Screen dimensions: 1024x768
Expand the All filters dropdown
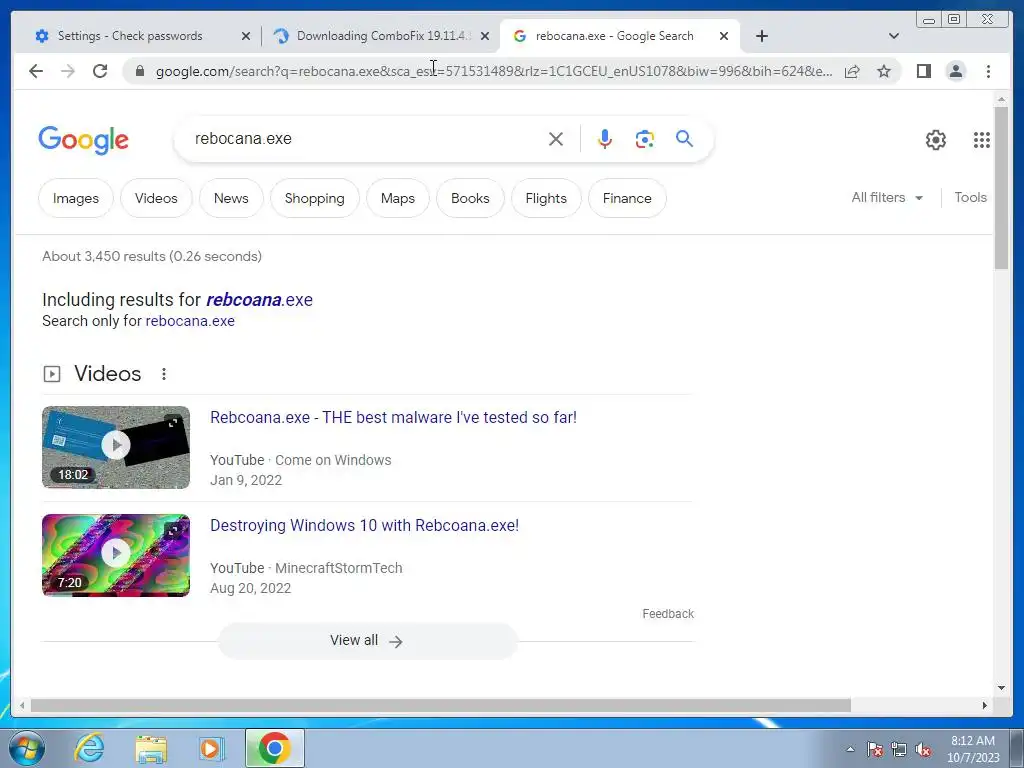click(x=887, y=197)
